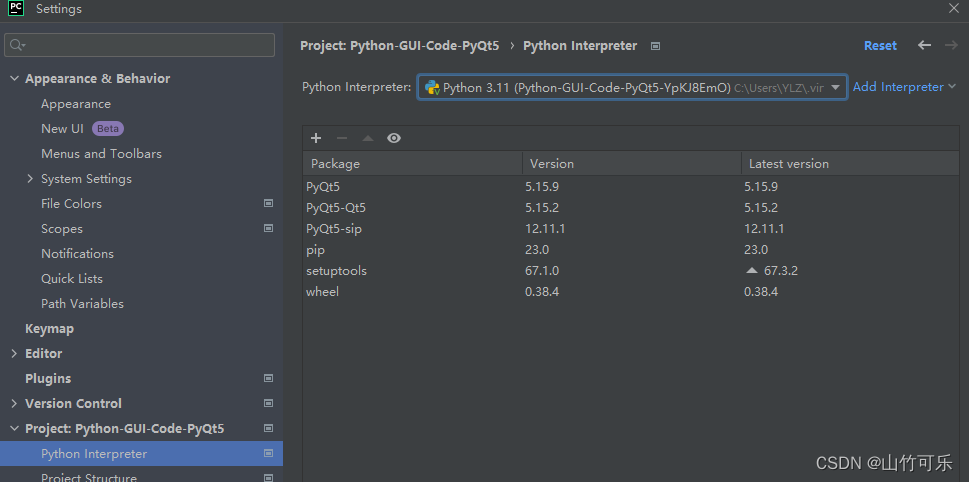Click project marker icon on File Colors row
Screen dimensions: 969x482
point(268,203)
